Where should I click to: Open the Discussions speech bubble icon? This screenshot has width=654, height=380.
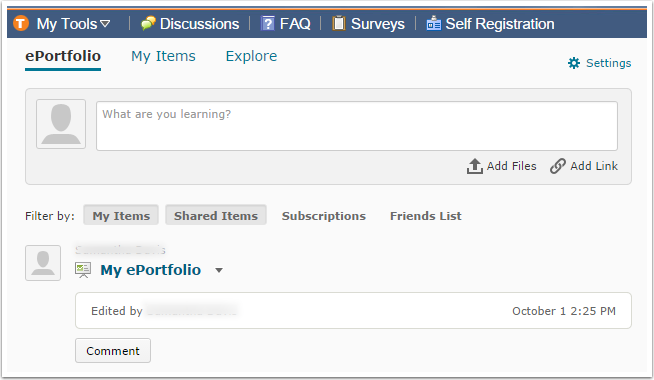(x=148, y=23)
